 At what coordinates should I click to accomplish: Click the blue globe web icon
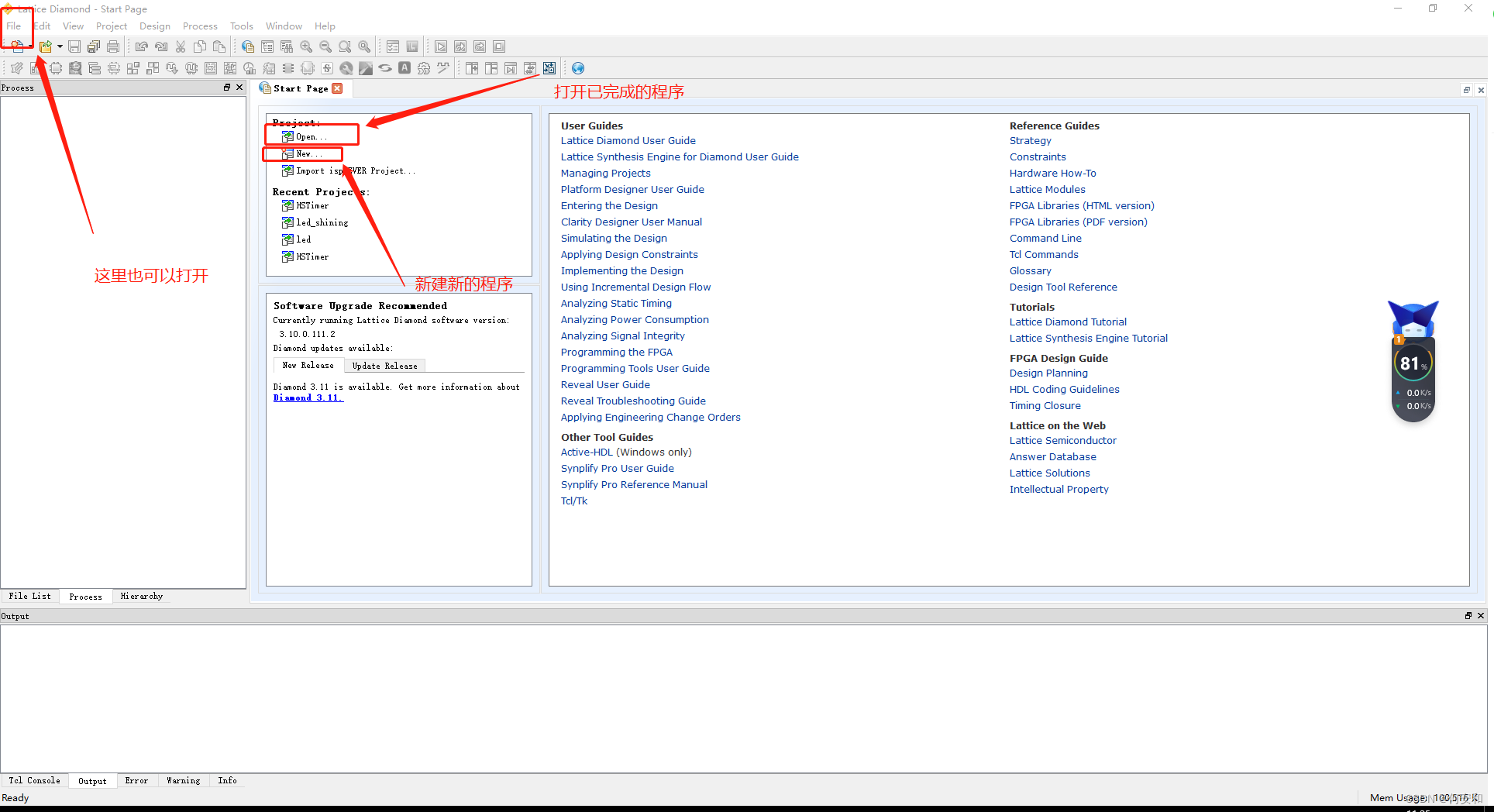pyautogui.click(x=578, y=68)
